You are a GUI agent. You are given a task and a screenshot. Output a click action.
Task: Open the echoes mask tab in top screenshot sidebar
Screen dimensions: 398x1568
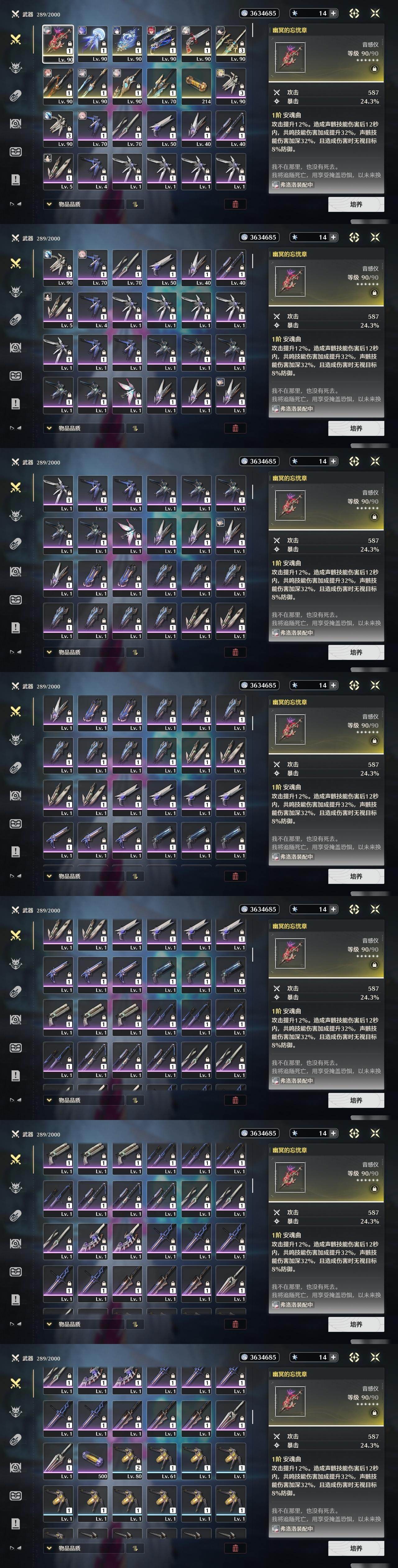[x=16, y=68]
